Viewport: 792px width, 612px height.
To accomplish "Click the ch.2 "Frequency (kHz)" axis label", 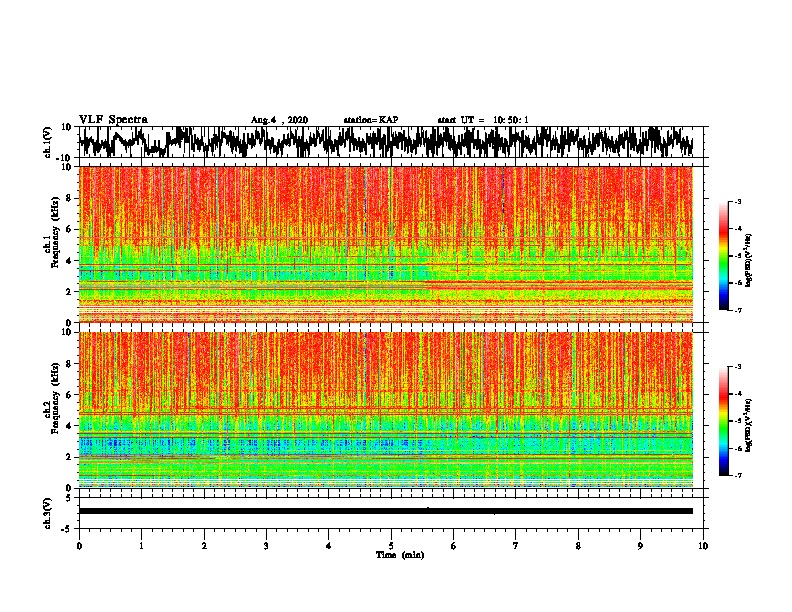I will pos(55,398).
